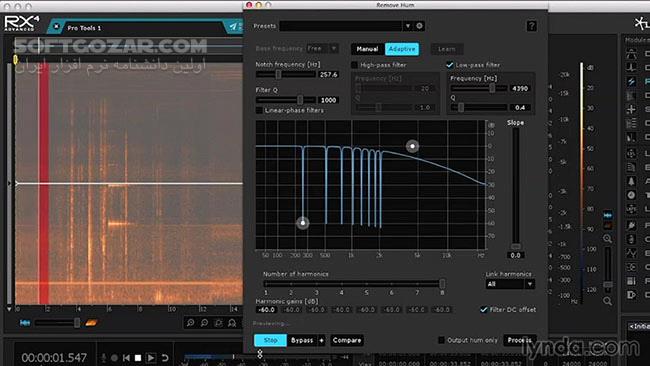Screen dimensions: 650x366
Task: Switch to Manual mode
Action: [x=367, y=49]
